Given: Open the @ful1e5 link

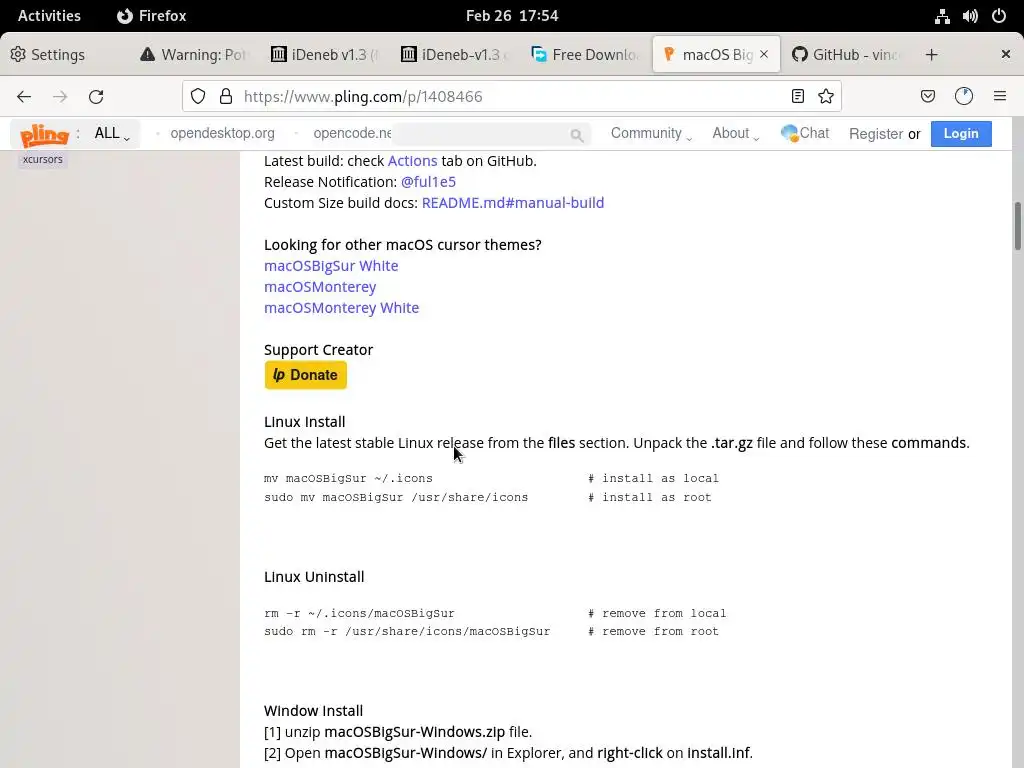Looking at the screenshot, I should [428, 182].
